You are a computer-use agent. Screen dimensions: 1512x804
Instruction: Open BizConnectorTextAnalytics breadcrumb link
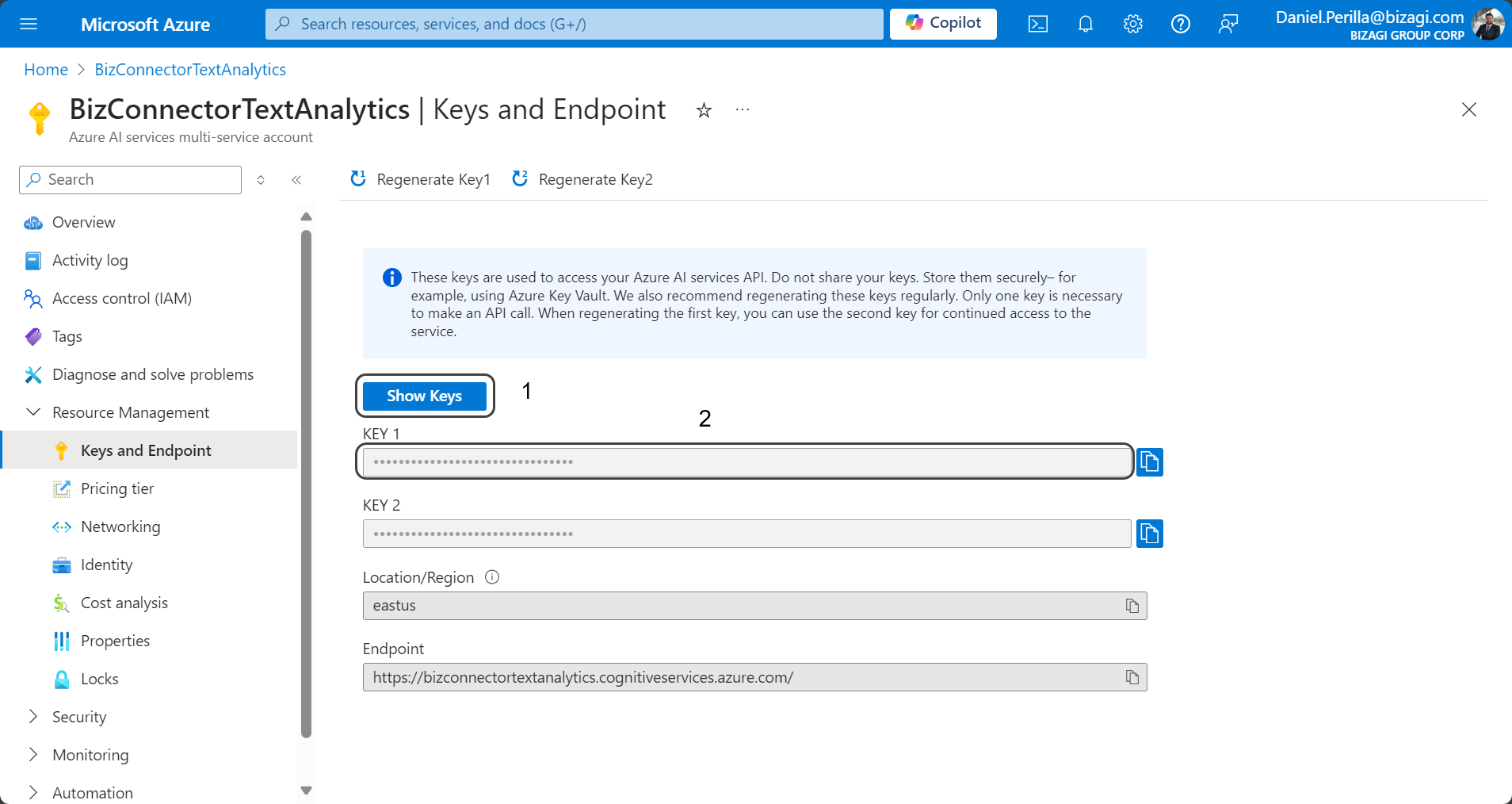pos(190,70)
